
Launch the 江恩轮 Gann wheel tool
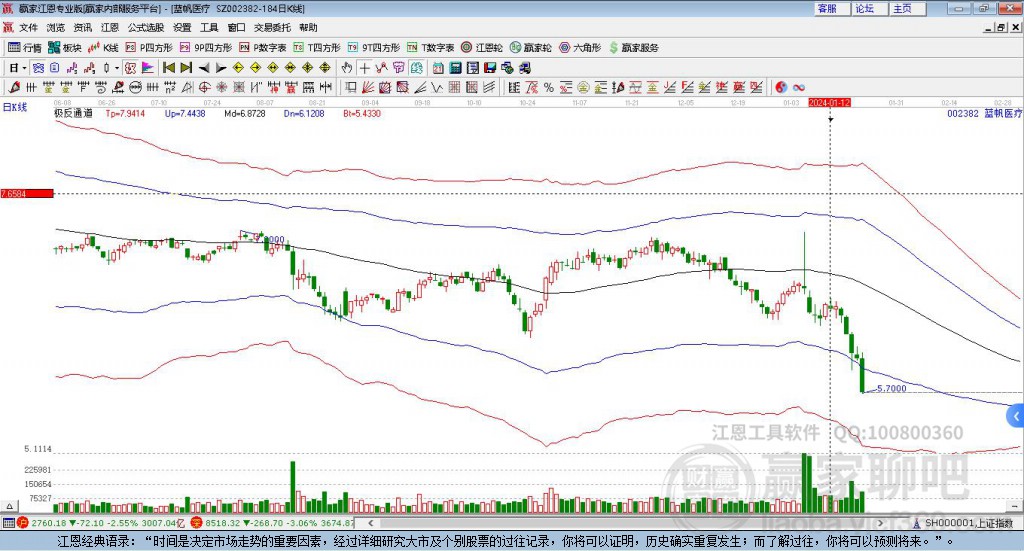tap(482, 47)
